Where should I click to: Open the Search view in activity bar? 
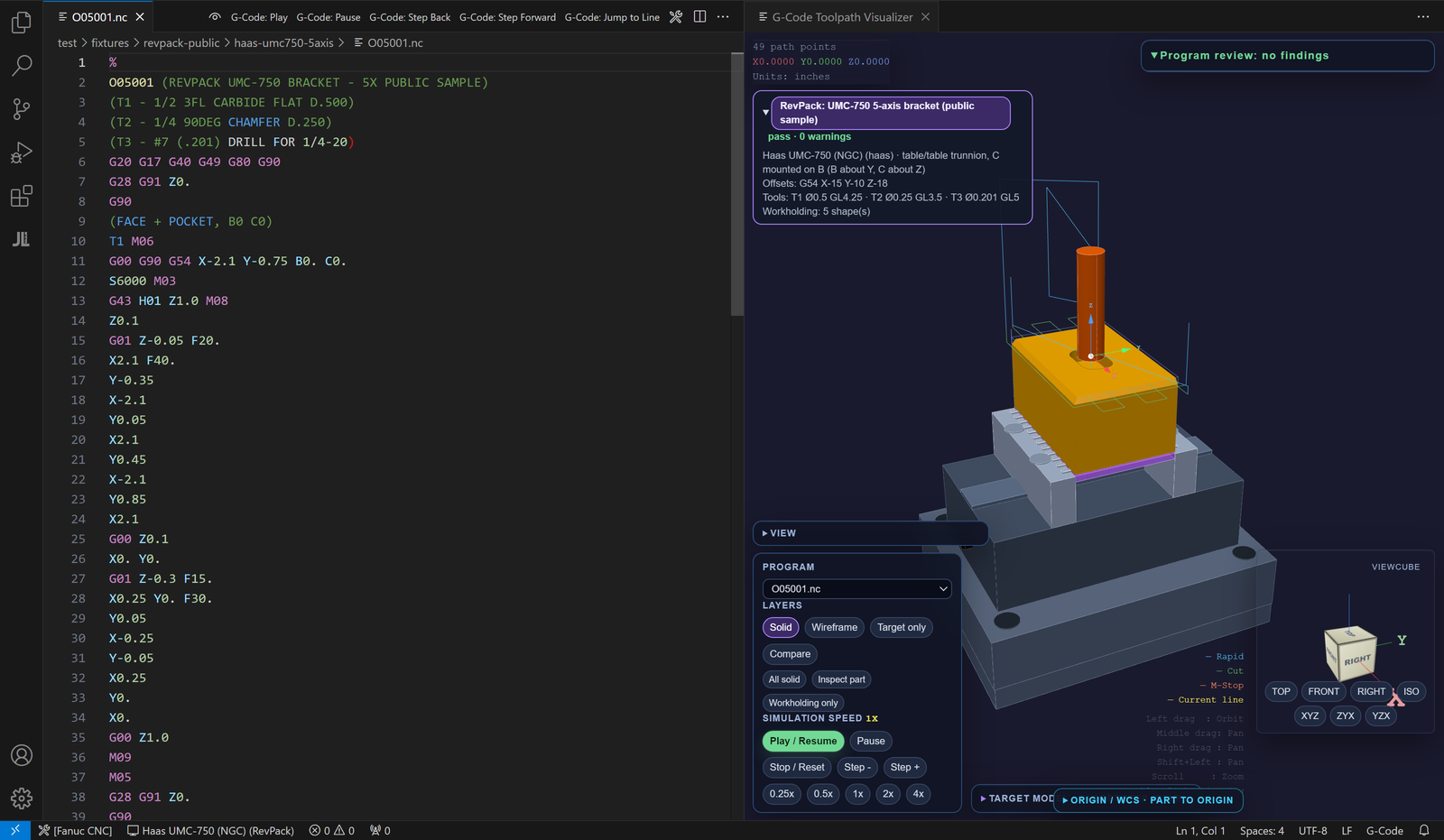pyautogui.click(x=22, y=65)
